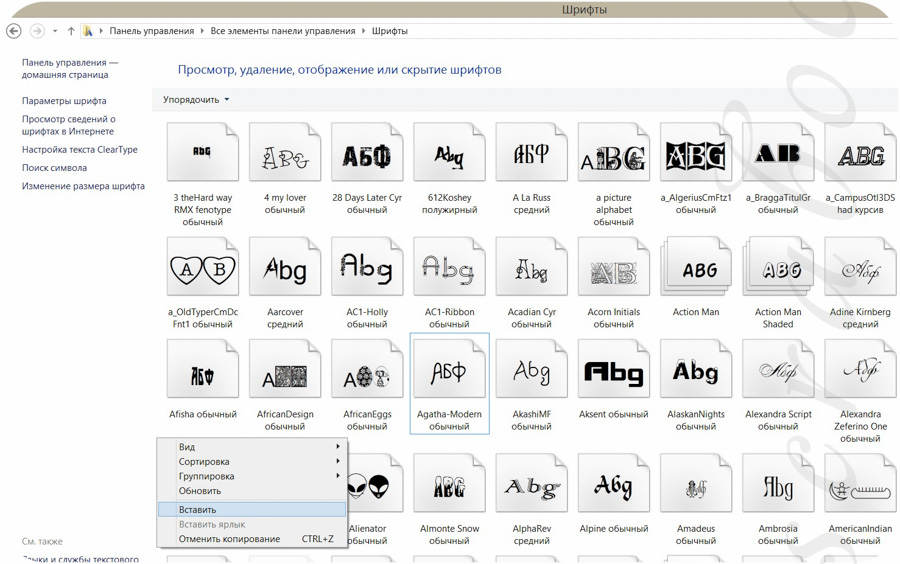This screenshot has width=900, height=564.
Task: Click Панель управления breadcrumb in address bar
Action: coord(152,31)
